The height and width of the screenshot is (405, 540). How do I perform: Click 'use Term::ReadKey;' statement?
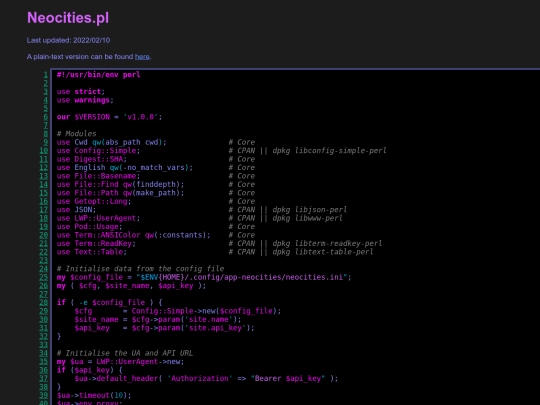tap(96, 243)
